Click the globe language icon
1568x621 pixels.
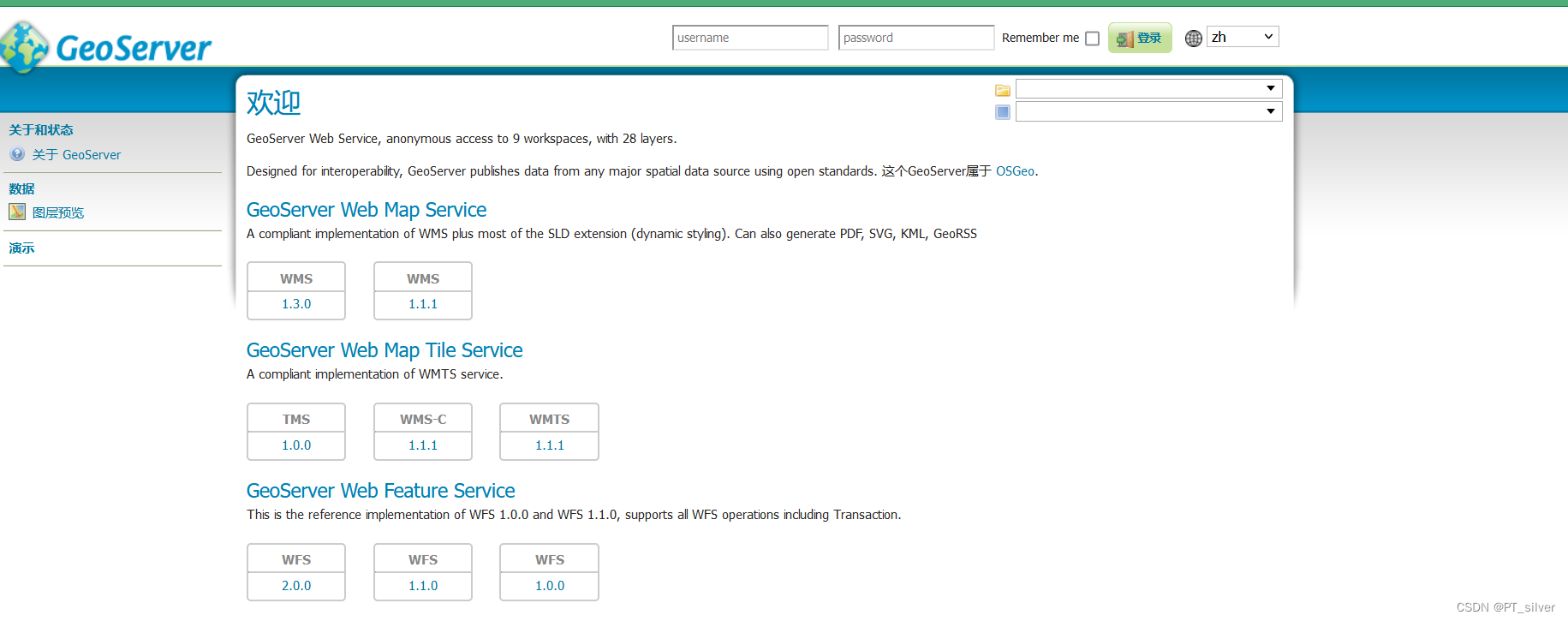tap(1194, 39)
